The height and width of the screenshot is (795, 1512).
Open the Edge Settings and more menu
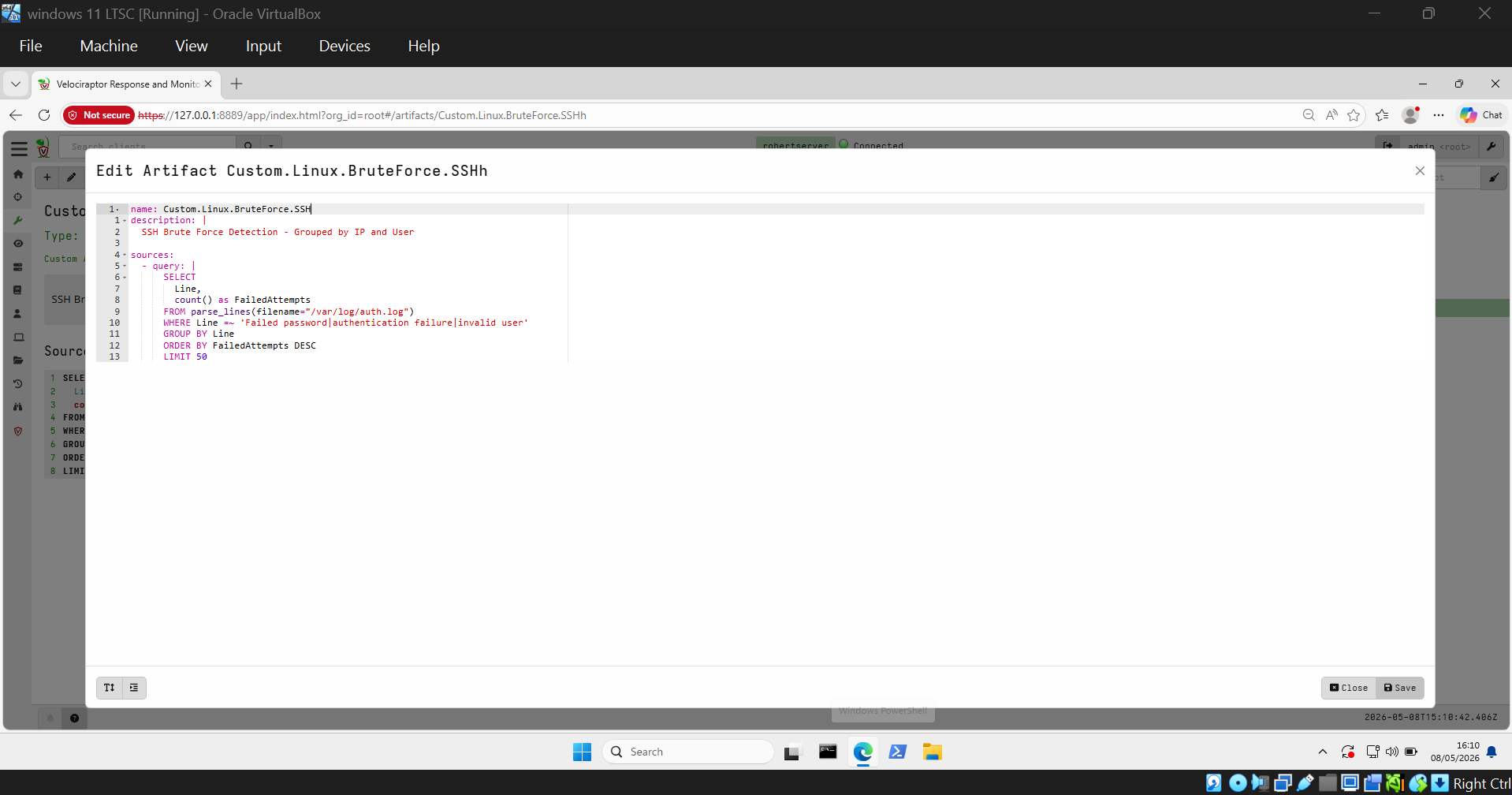pyautogui.click(x=1439, y=115)
